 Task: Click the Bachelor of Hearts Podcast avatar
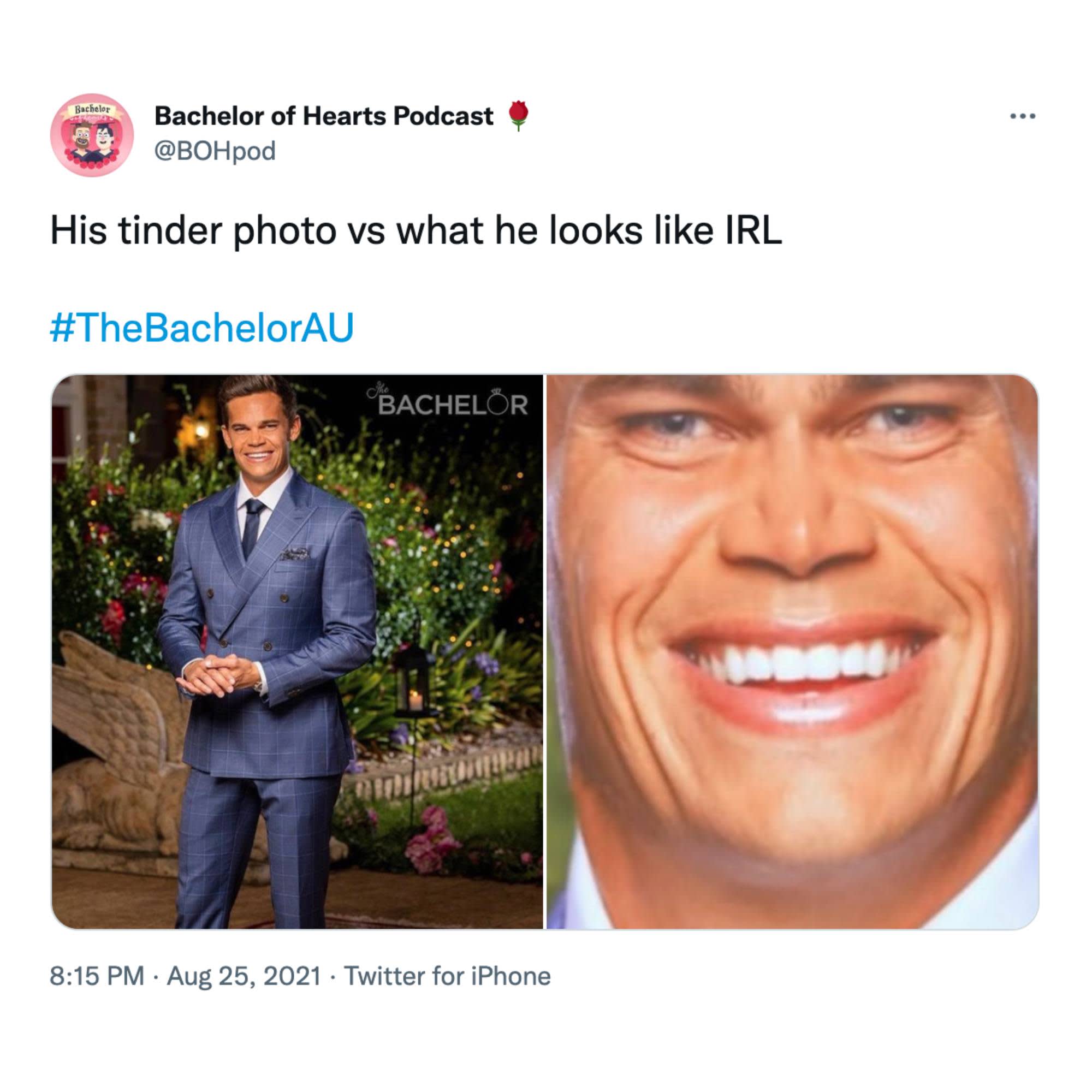pyautogui.click(x=92, y=135)
